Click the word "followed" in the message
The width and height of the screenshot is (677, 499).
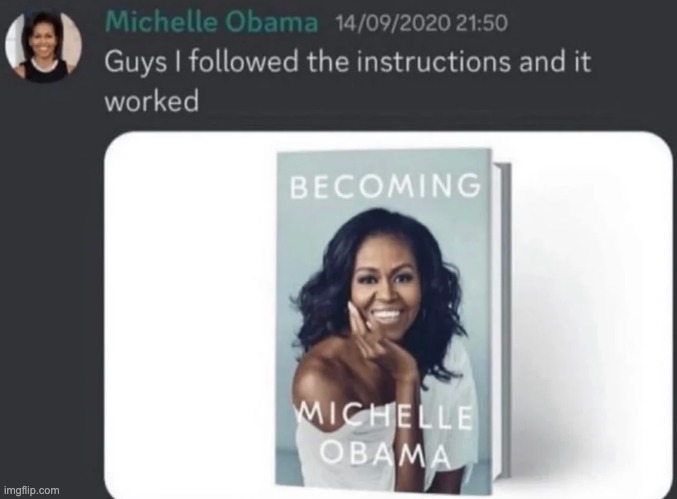244,61
